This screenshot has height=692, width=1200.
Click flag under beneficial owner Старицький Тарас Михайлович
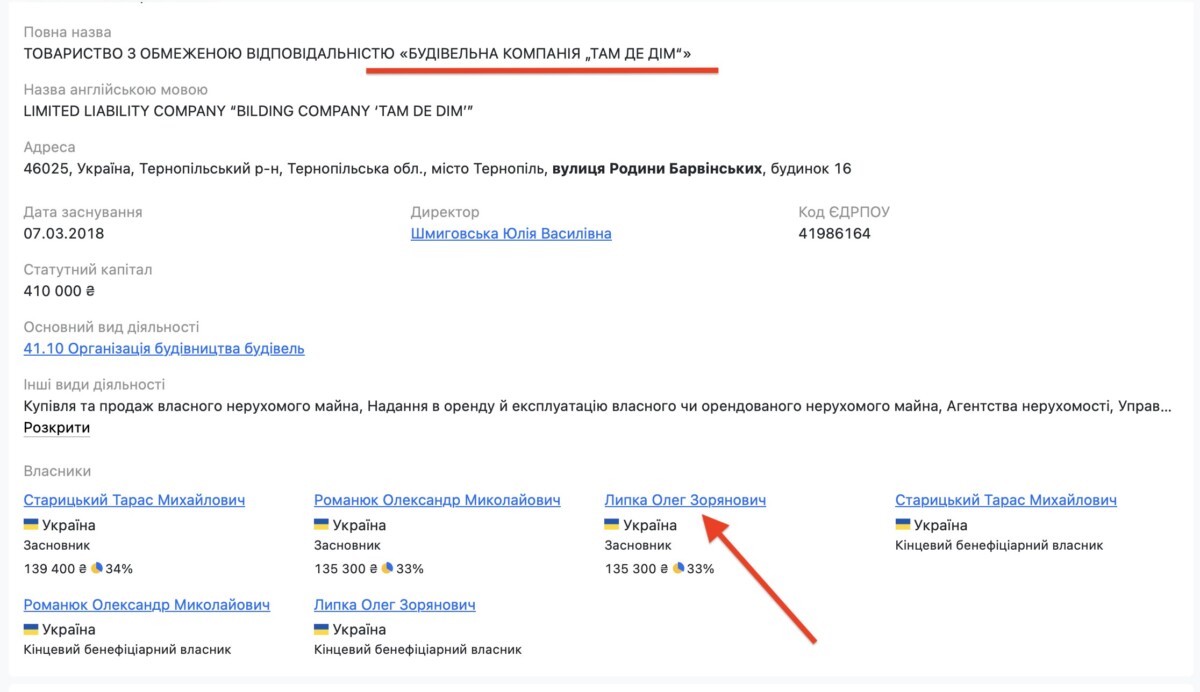click(903, 525)
